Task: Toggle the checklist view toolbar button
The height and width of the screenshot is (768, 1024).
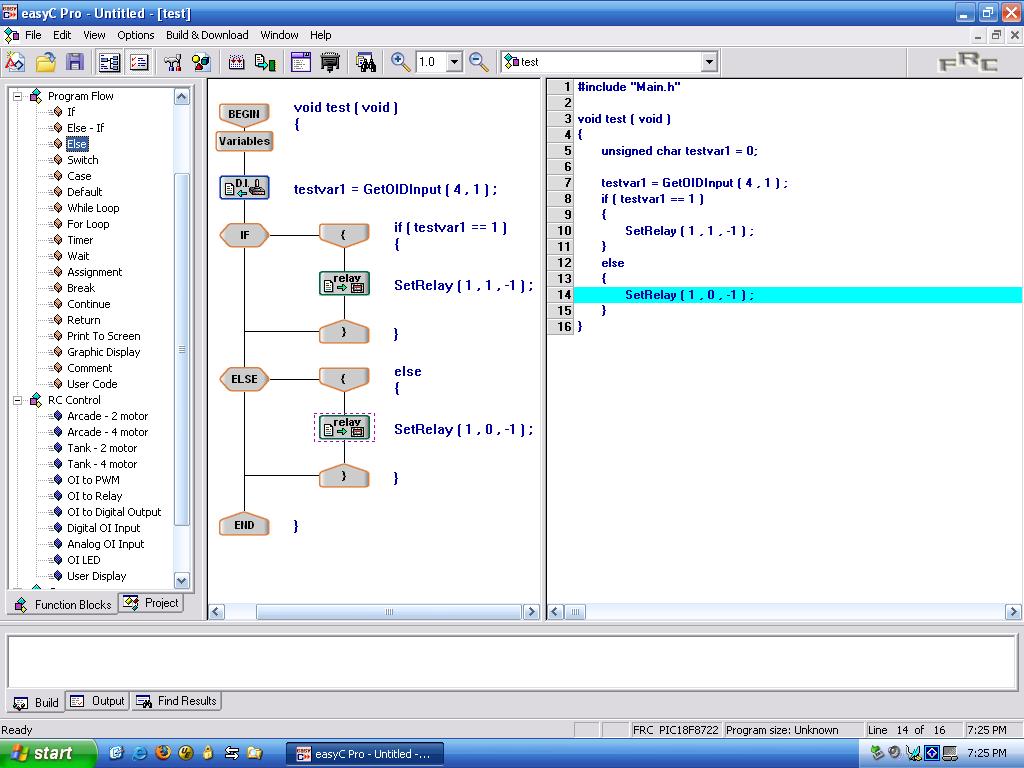Action: [139, 62]
